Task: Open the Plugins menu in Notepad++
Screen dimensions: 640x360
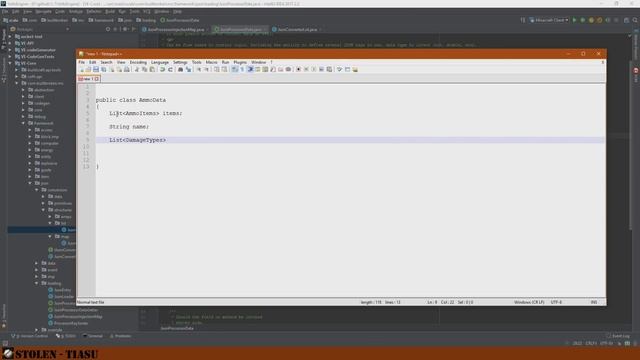Action: (240, 62)
